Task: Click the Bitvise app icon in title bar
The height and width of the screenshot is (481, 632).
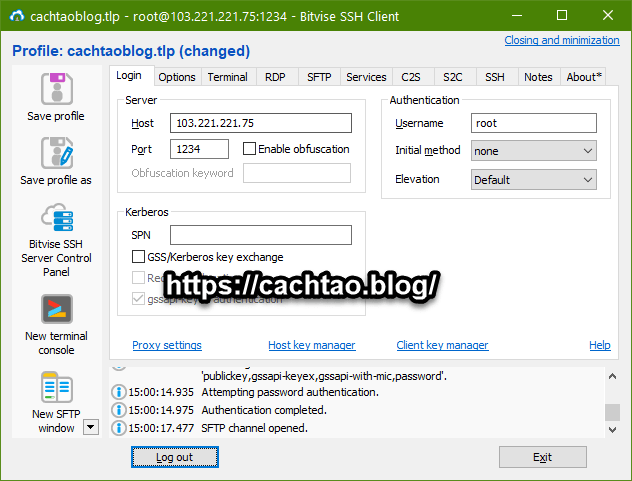Action: (x=17, y=16)
